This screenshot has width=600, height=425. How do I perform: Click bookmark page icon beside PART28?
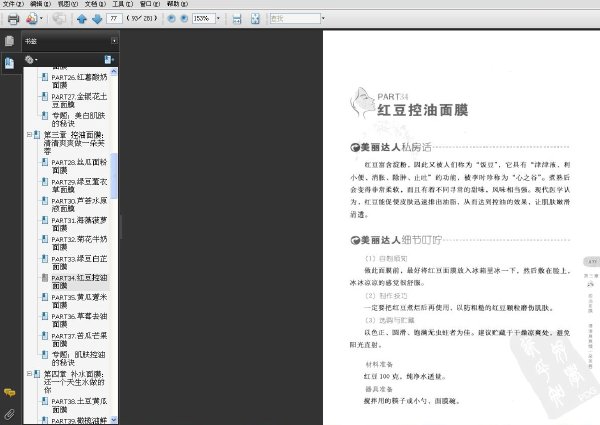(x=45, y=162)
